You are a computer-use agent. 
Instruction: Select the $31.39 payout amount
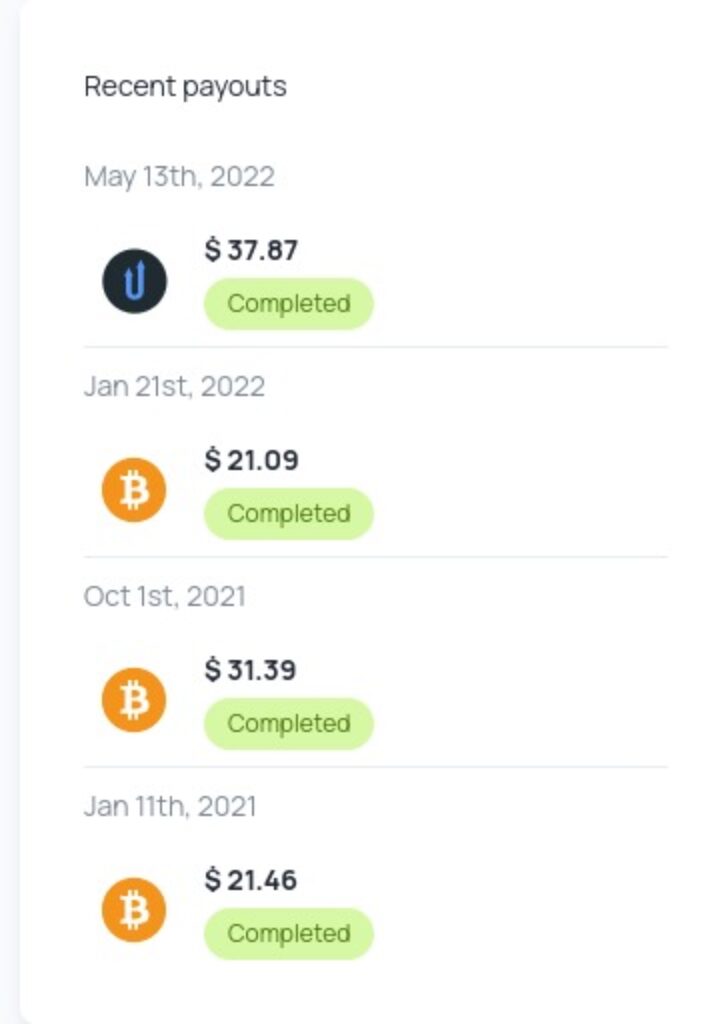point(251,670)
